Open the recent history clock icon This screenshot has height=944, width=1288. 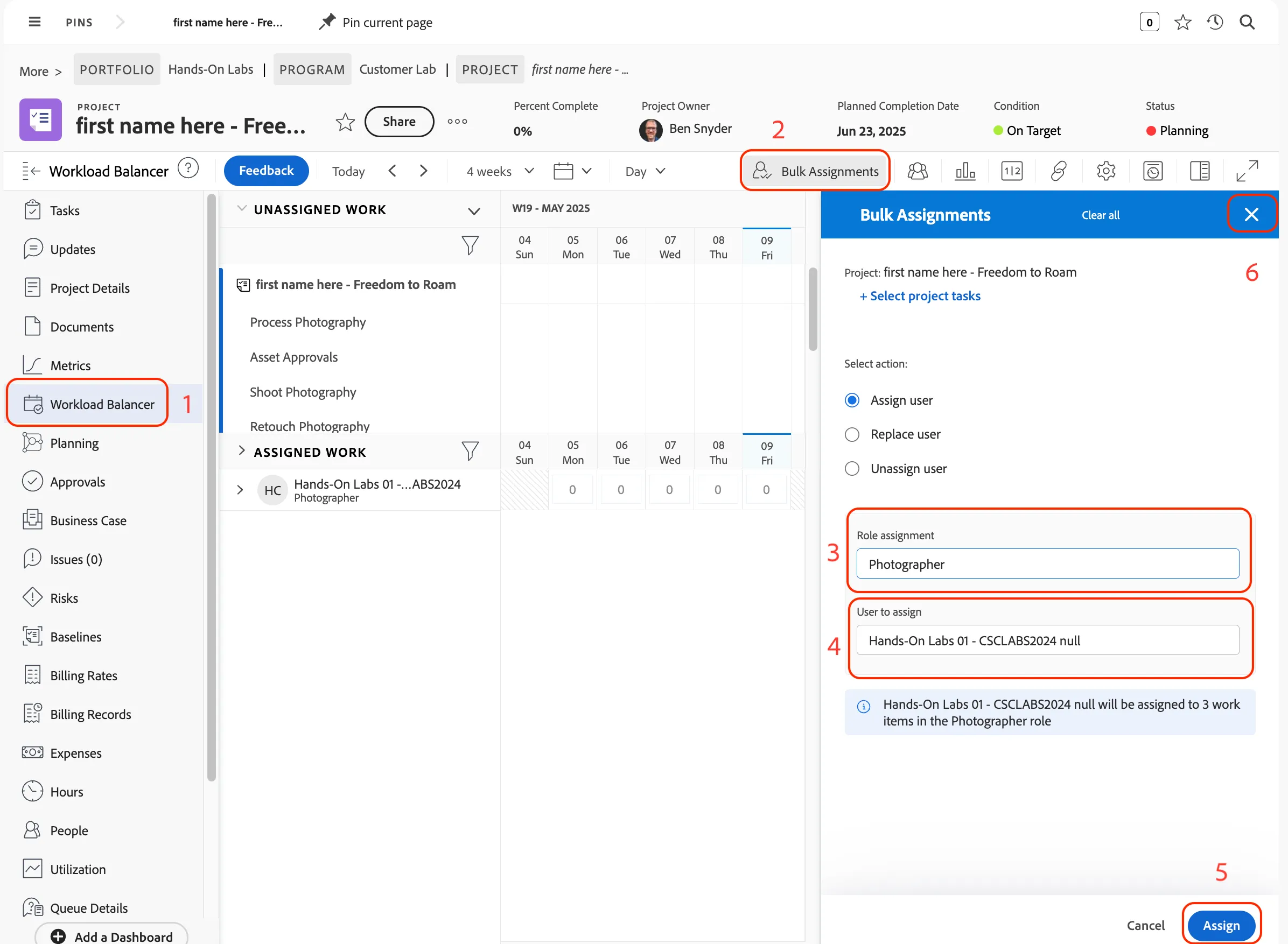[1215, 22]
